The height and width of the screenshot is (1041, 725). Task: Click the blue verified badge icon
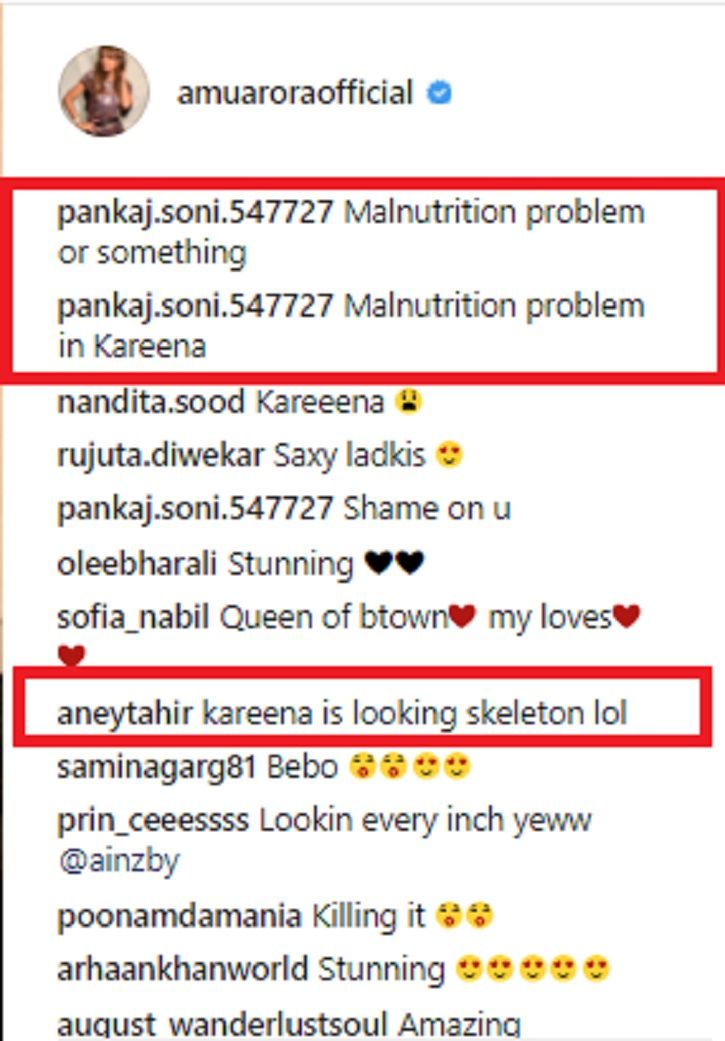[439, 92]
